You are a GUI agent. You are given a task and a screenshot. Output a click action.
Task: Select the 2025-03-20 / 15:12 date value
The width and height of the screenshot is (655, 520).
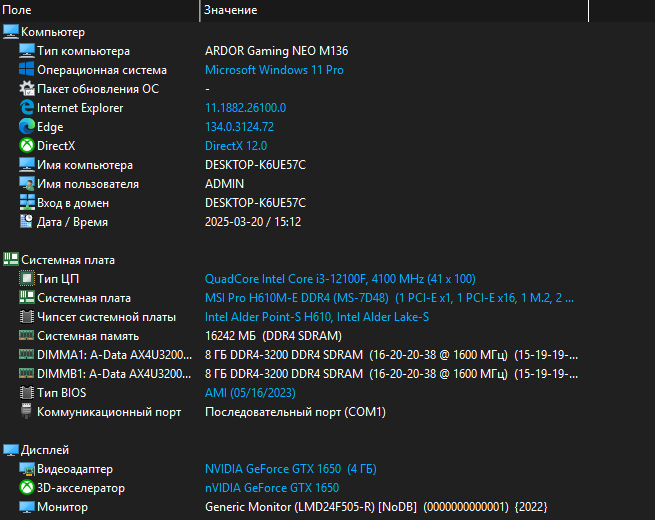tap(253, 222)
